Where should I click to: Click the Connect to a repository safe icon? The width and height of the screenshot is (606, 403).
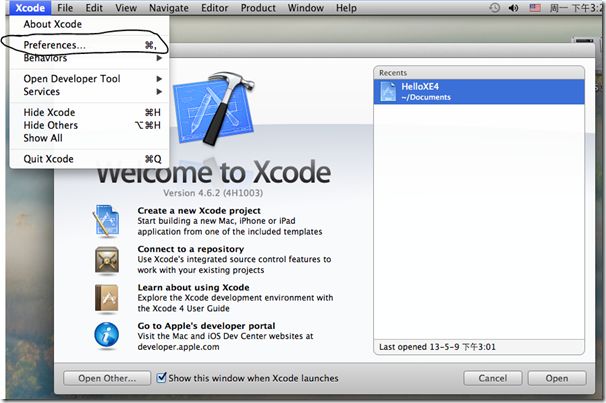click(x=107, y=261)
